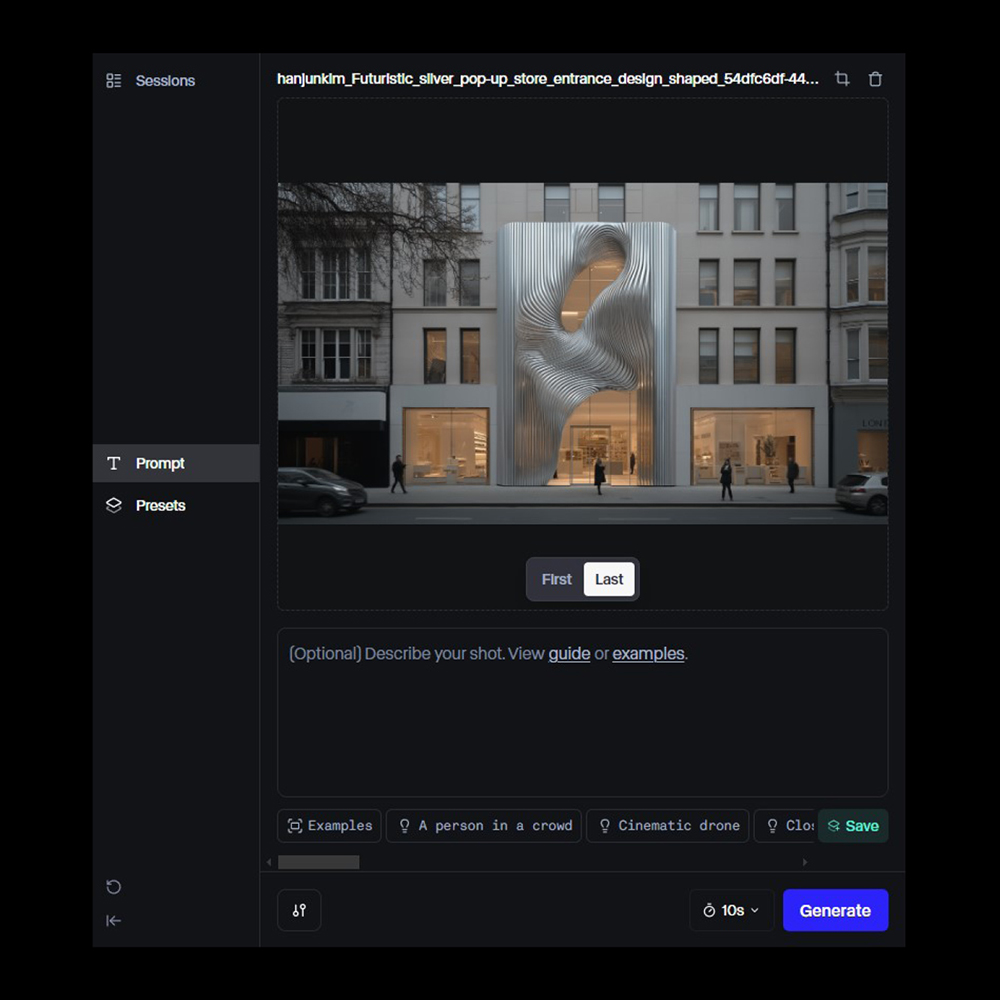Open the 10s duration dropdown

[x=731, y=910]
